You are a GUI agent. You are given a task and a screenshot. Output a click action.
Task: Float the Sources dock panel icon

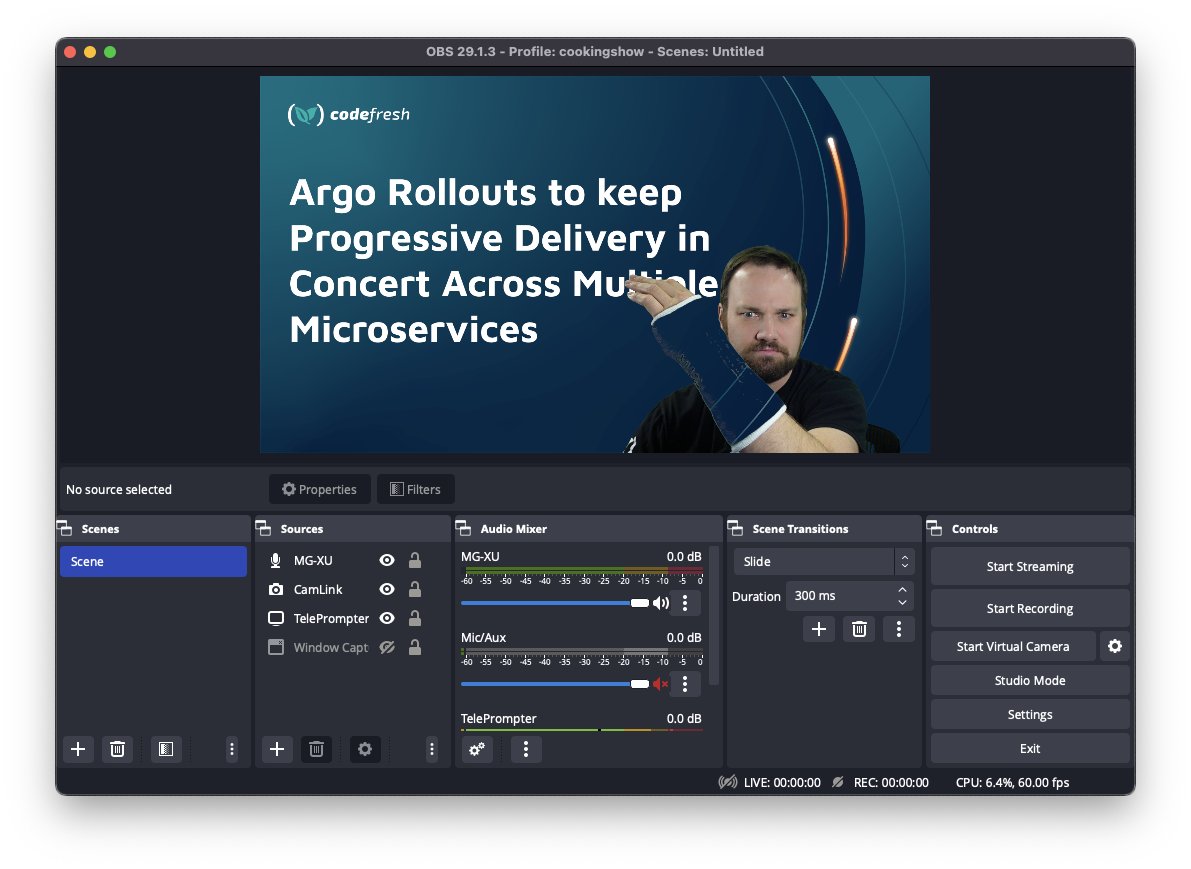[264, 529]
